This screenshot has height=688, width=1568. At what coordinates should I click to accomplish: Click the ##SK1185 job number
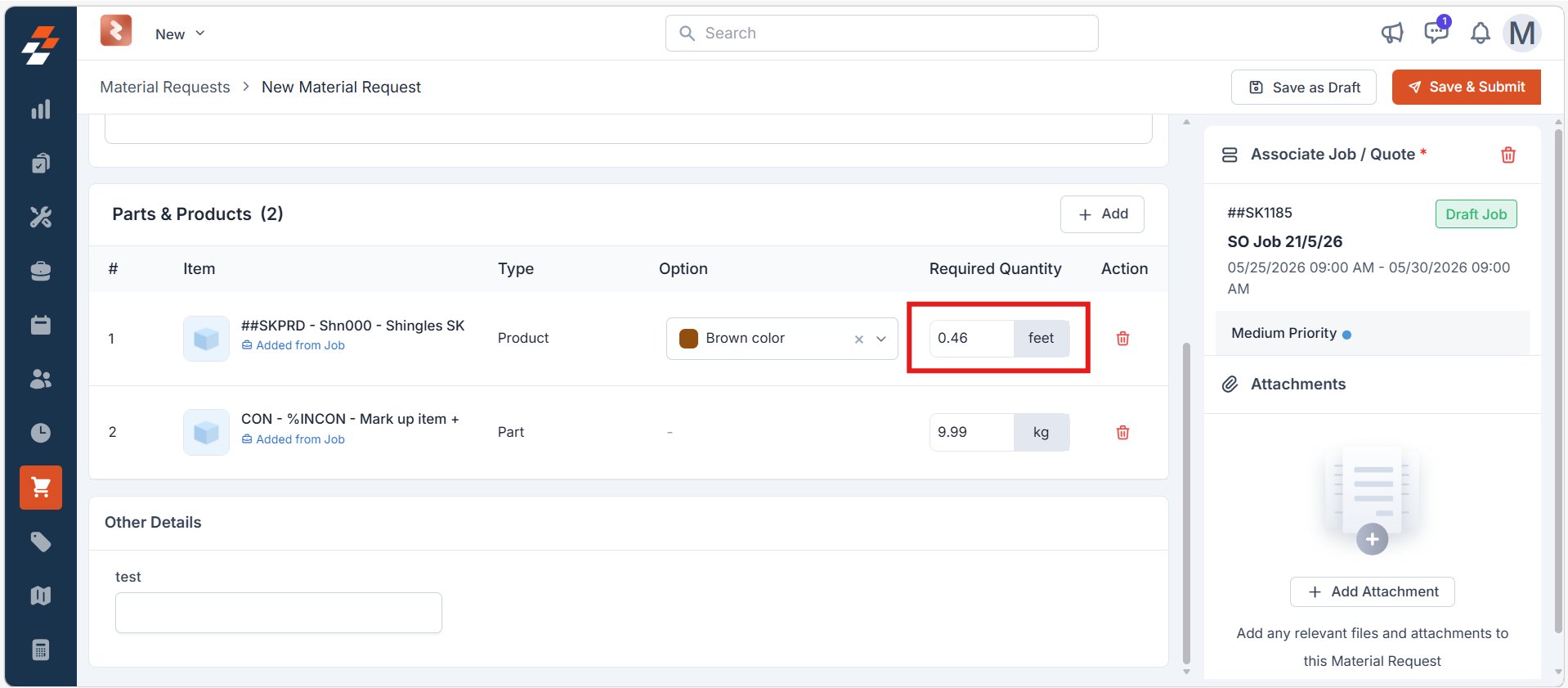pyautogui.click(x=1260, y=213)
